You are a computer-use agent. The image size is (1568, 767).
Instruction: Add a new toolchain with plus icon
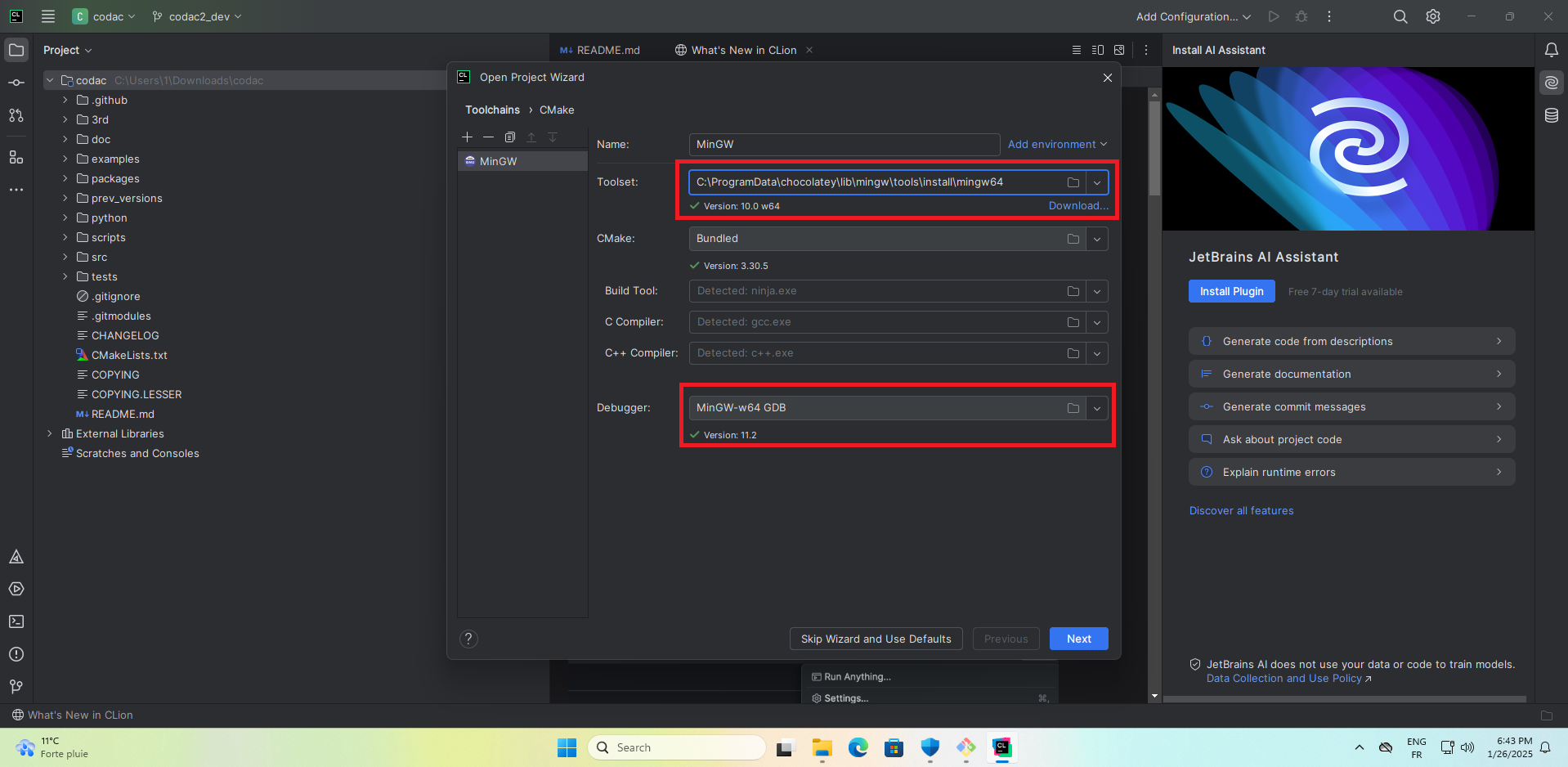pos(468,137)
